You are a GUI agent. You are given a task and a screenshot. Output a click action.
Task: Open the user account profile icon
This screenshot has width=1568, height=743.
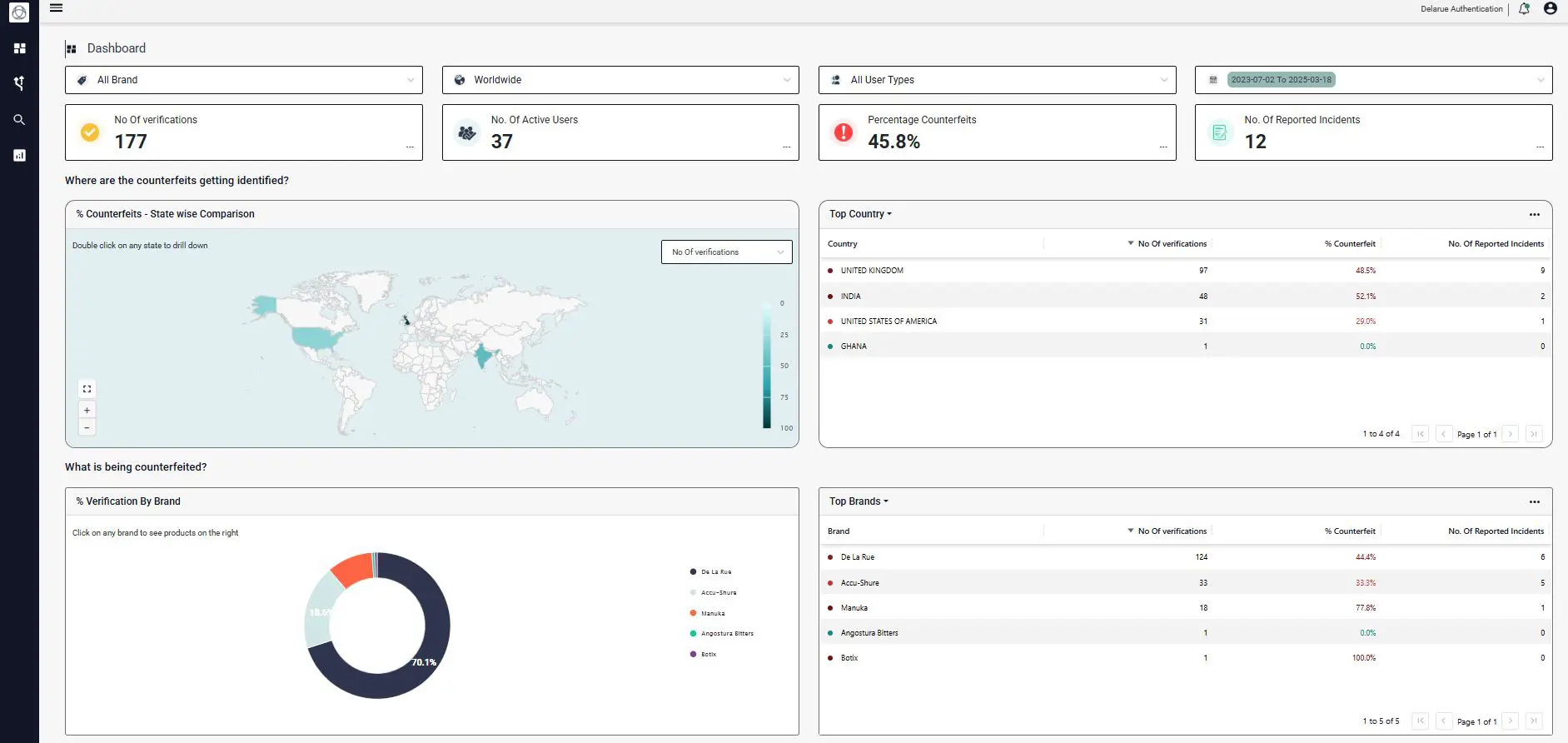[x=1550, y=8]
